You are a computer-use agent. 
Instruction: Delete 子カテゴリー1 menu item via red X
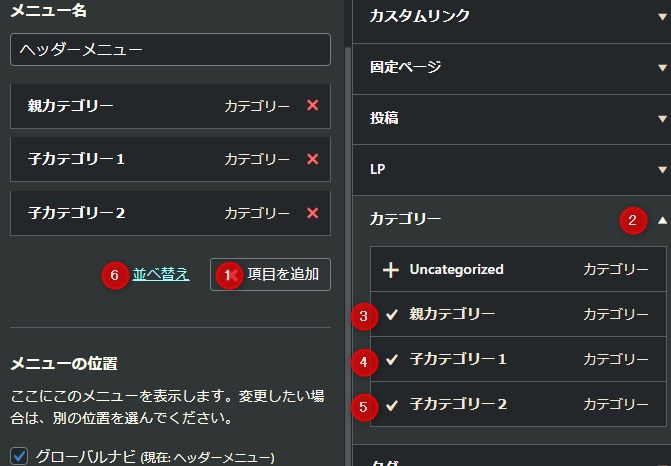(313, 159)
